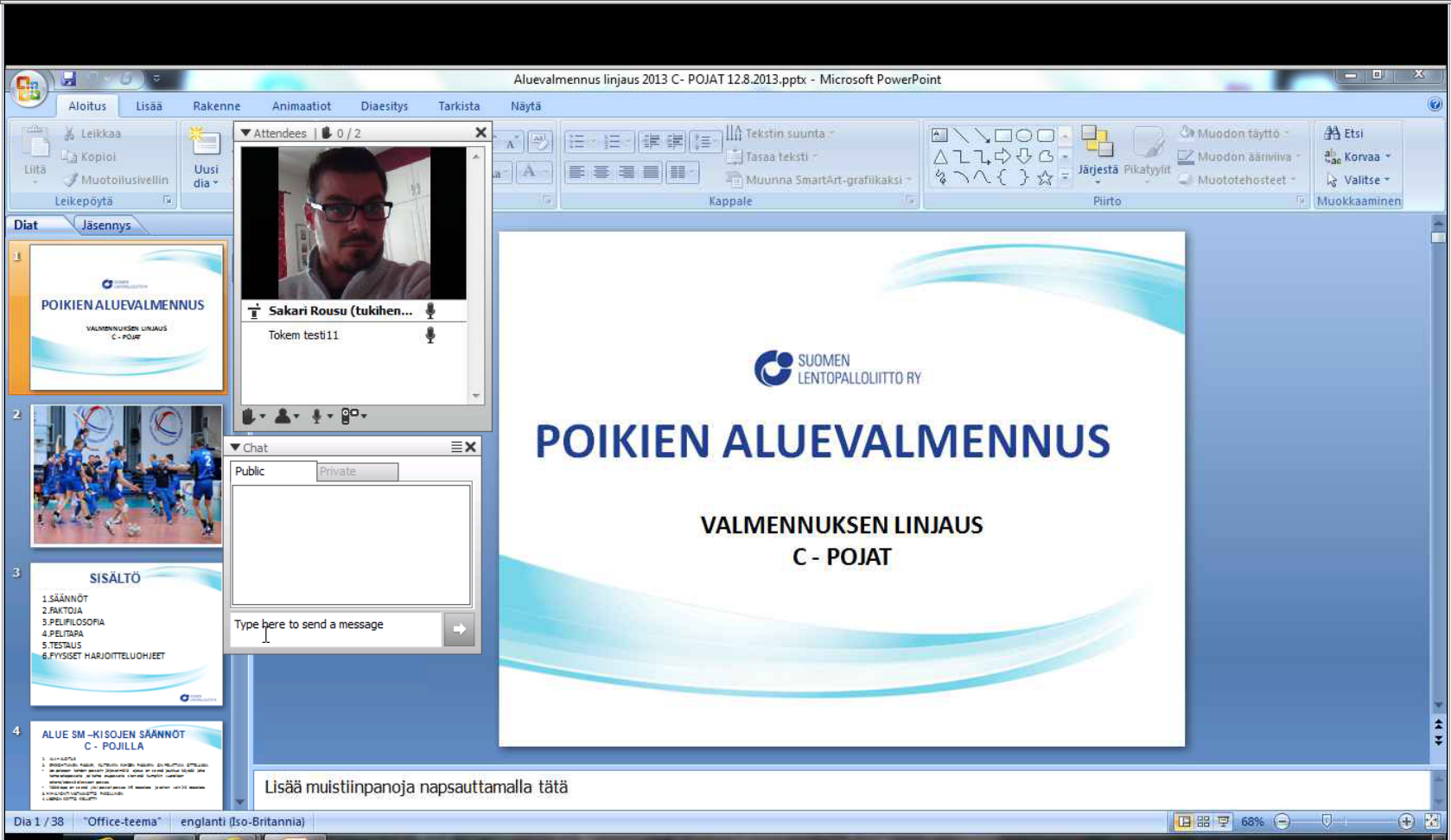Image resolution: width=1451 pixels, height=840 pixels.
Task: Open PowerPoint help question mark icon
Action: (1435, 105)
